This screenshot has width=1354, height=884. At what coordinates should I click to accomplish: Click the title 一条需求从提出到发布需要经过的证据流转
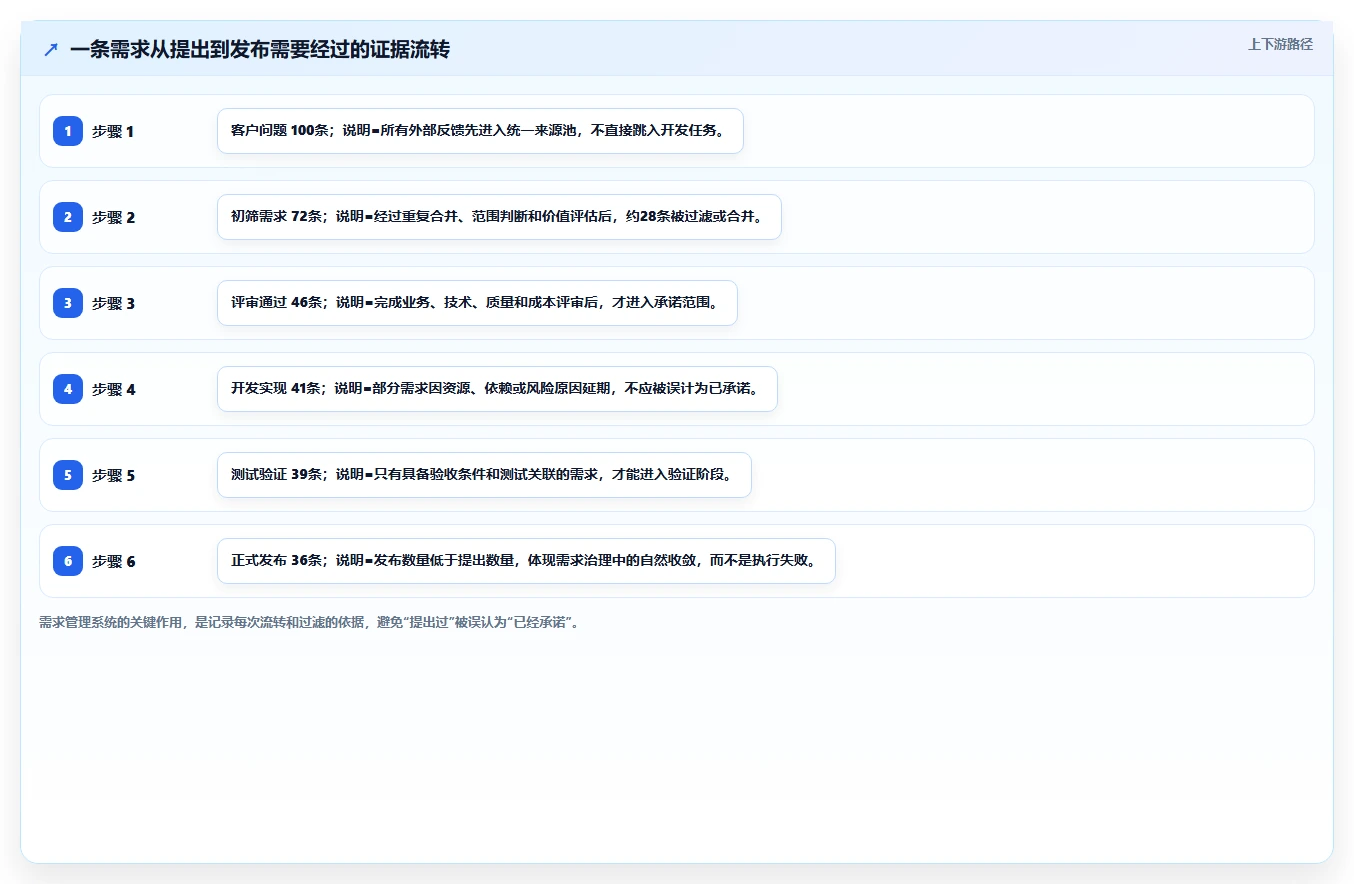[x=260, y=49]
